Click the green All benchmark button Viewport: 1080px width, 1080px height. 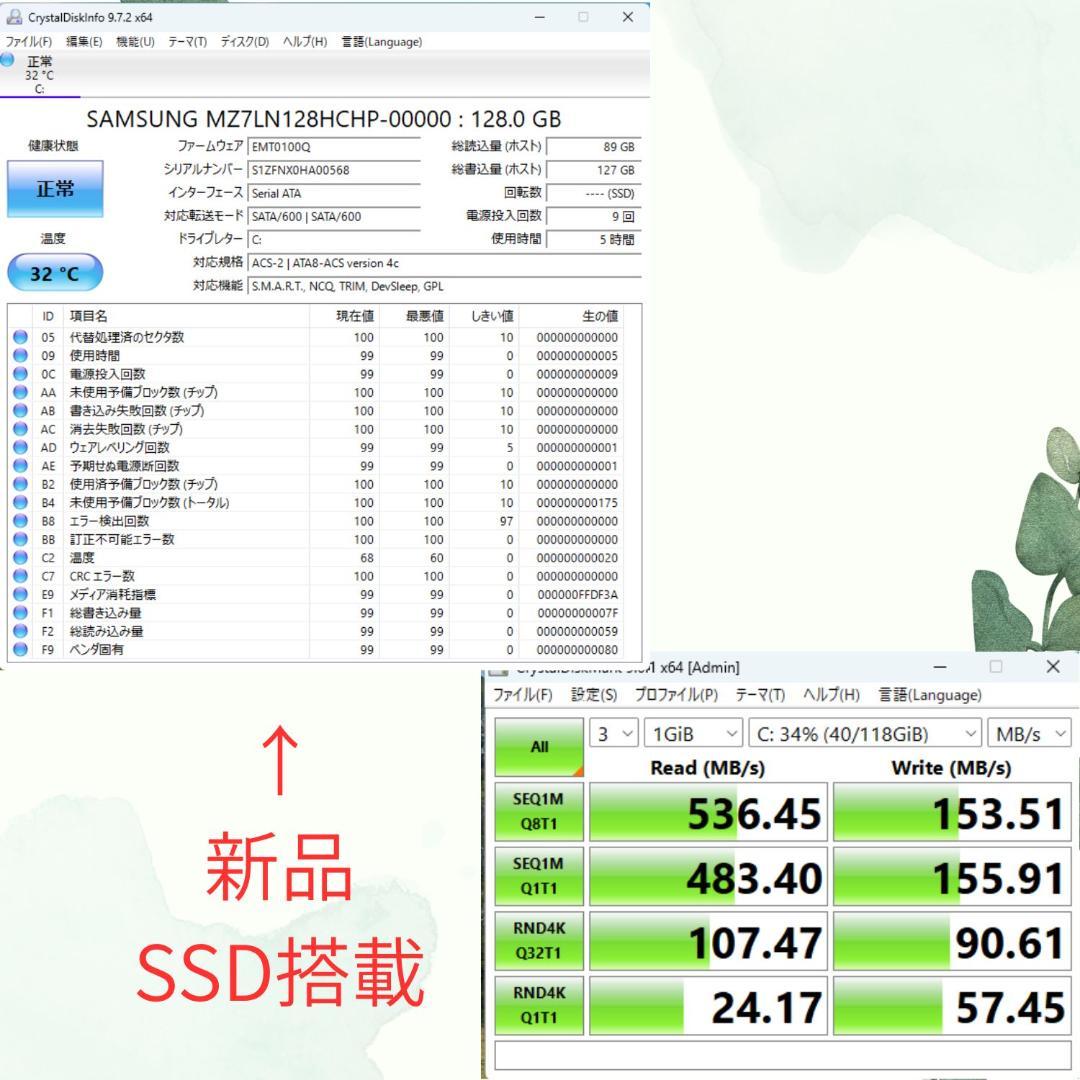(x=537, y=746)
